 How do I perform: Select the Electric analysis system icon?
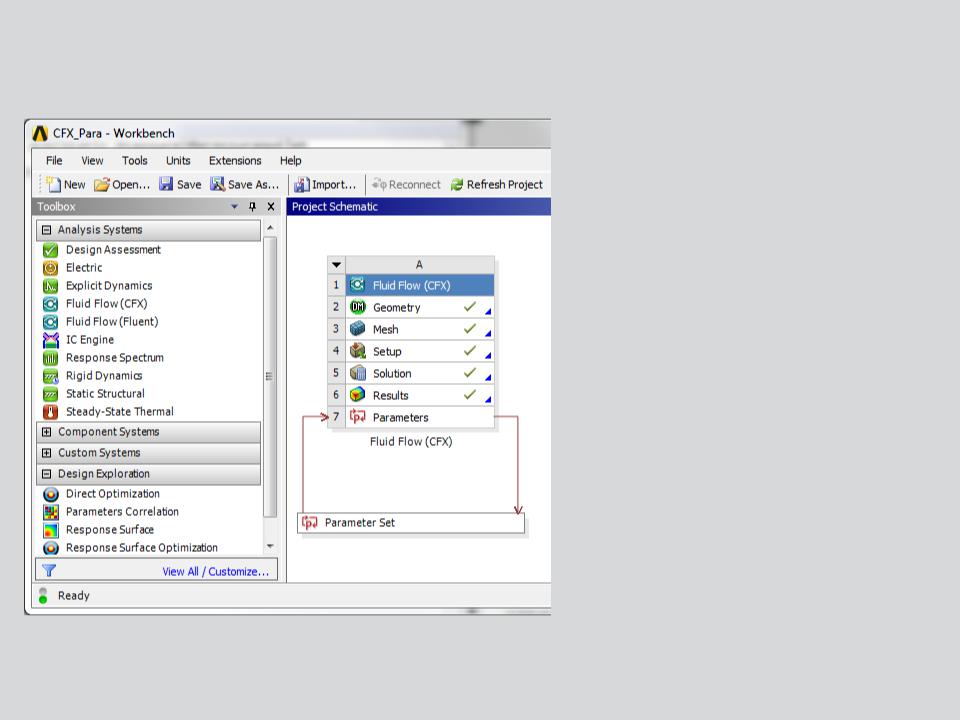pyautogui.click(x=51, y=268)
